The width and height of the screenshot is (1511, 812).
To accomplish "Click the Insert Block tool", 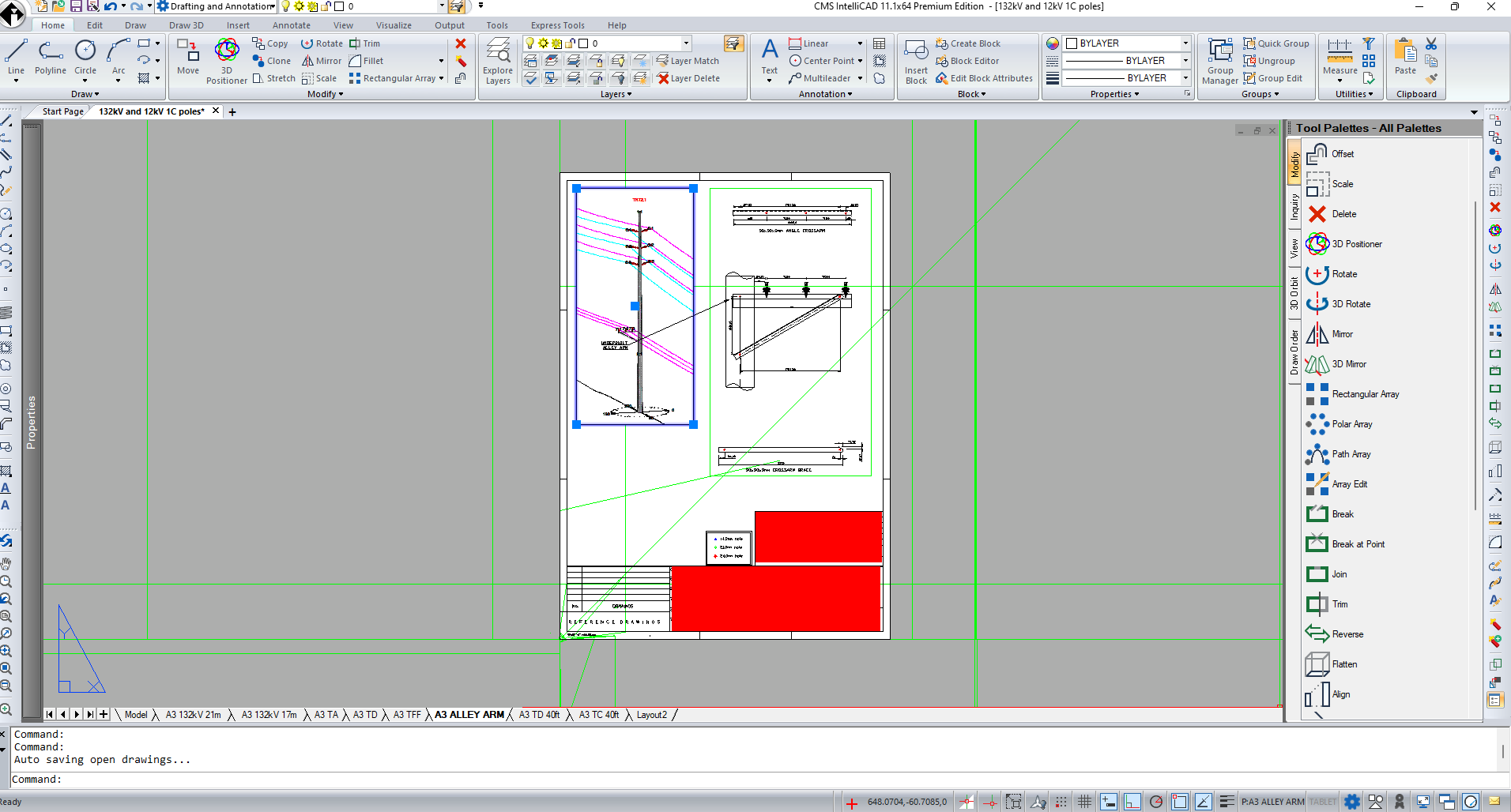I will 916,60.
